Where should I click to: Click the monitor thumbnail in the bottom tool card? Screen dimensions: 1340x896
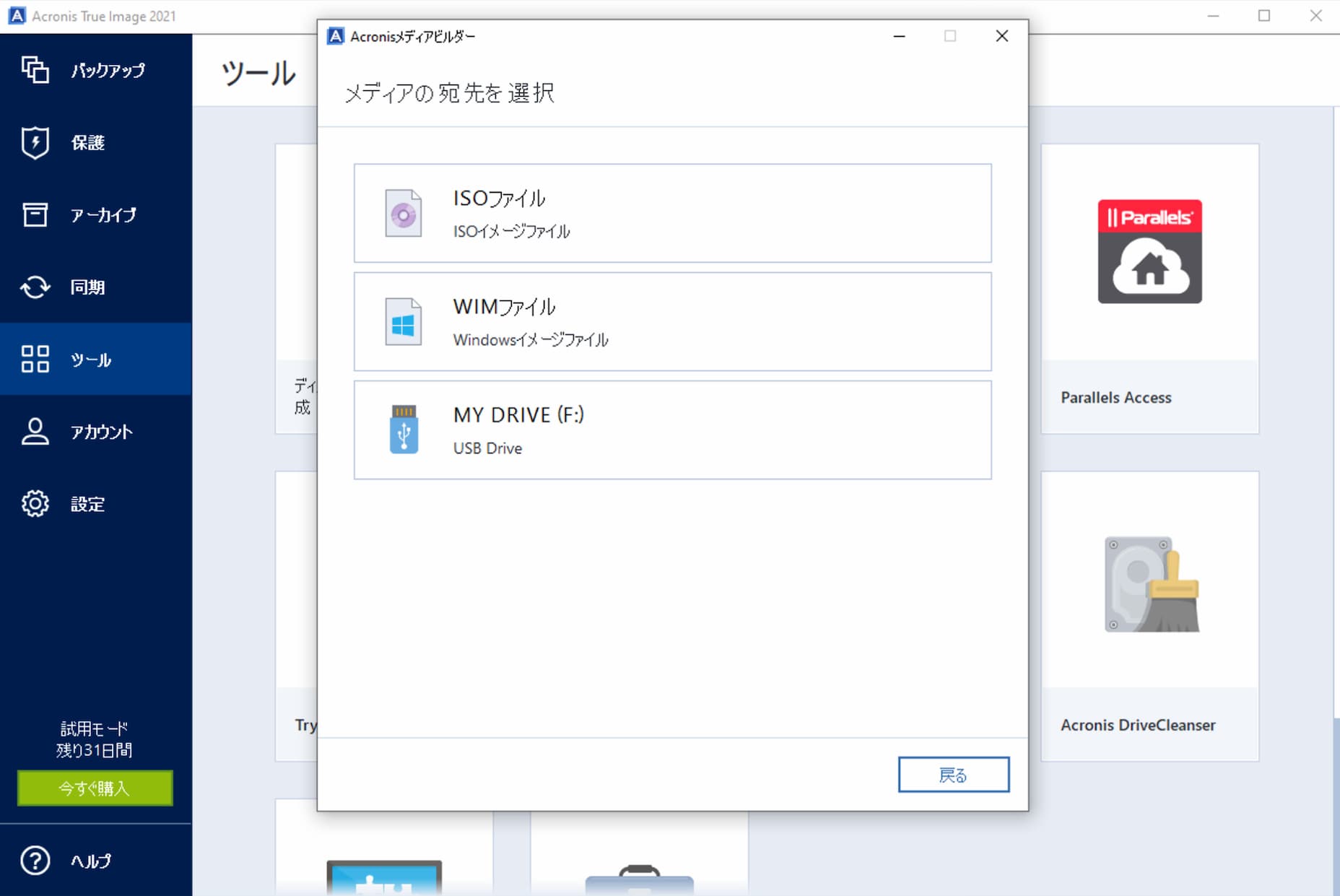(x=384, y=877)
